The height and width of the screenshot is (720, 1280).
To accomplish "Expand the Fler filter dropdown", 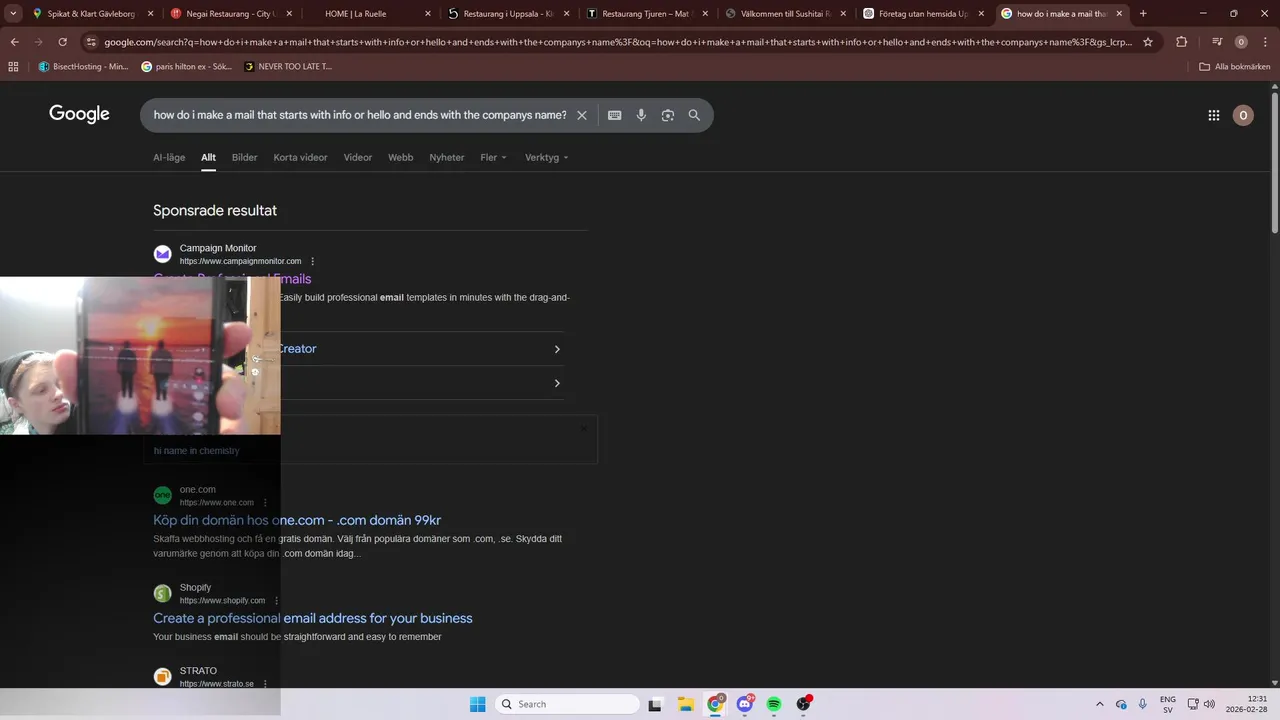I will [493, 157].
